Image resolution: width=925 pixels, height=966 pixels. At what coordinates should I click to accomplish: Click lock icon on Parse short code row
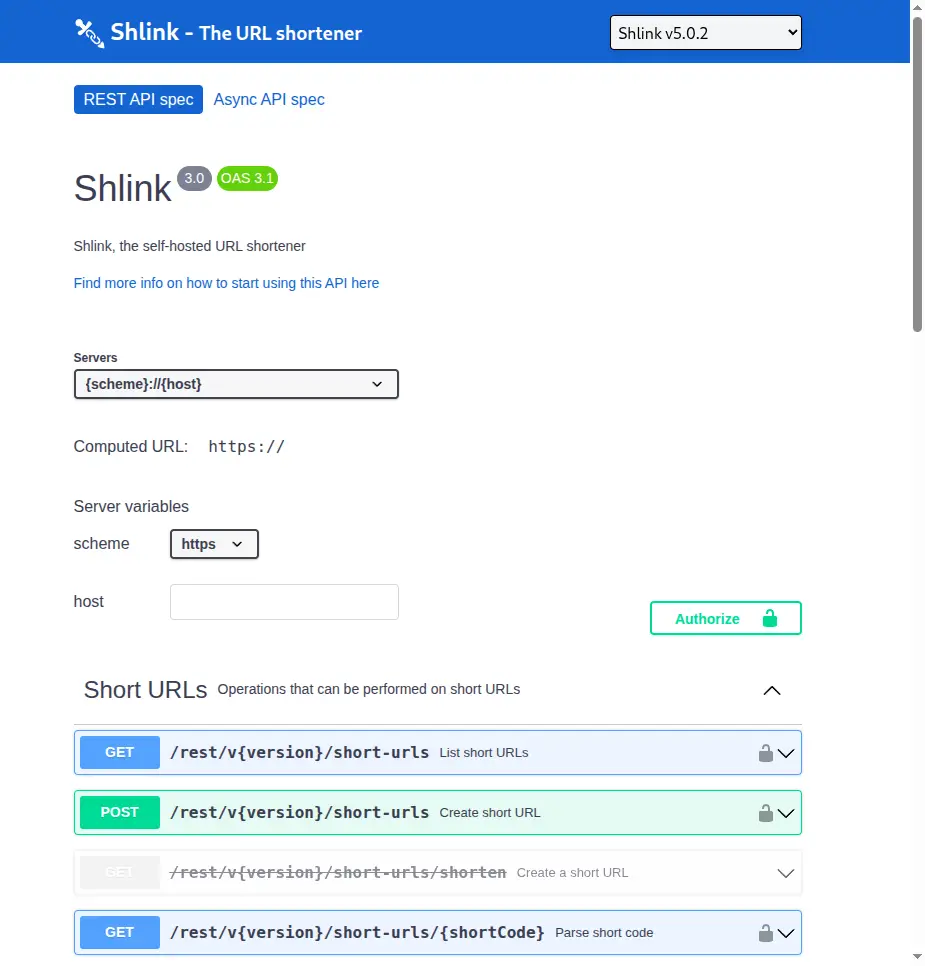(765, 933)
